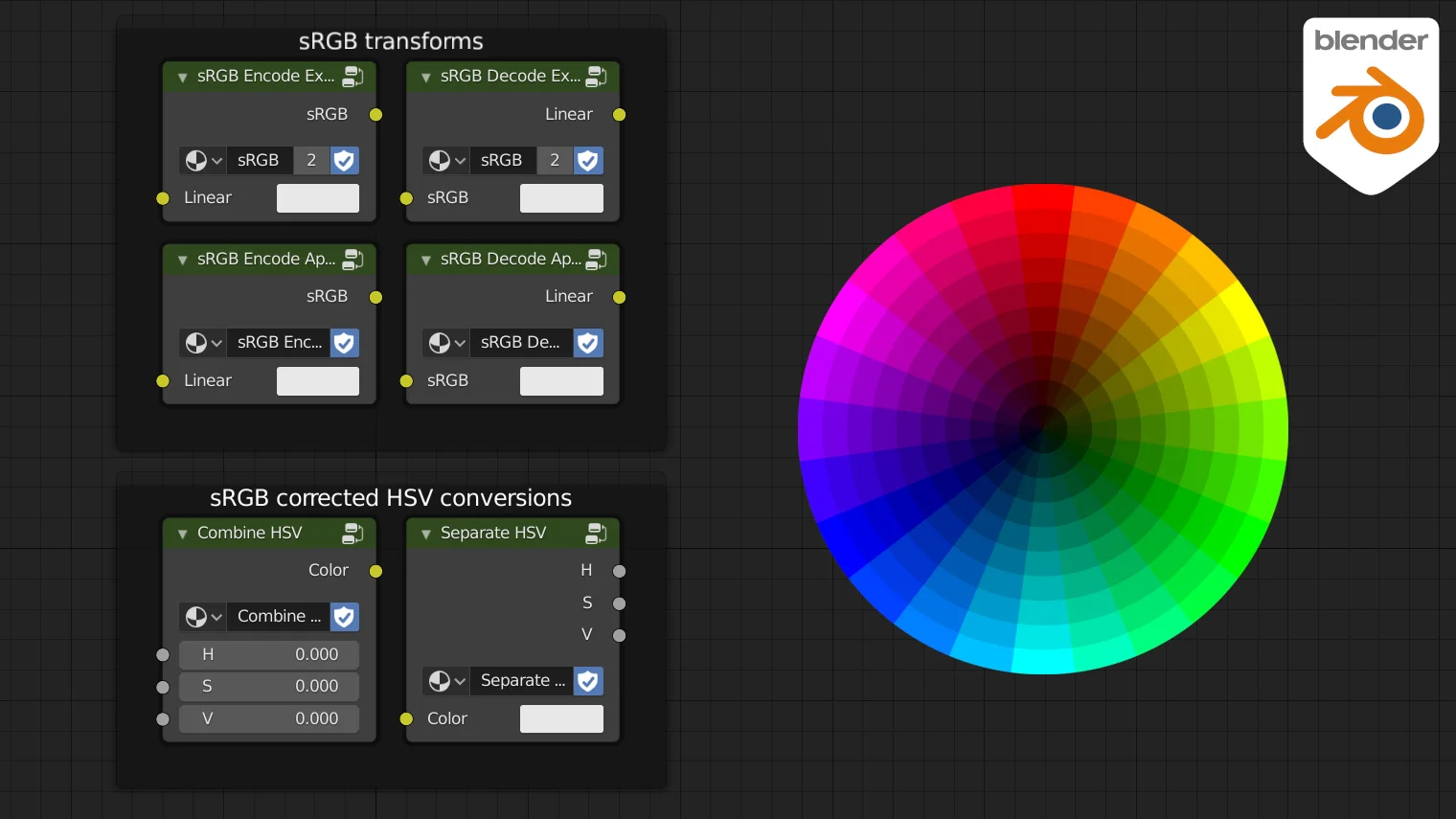1456x819 pixels.
Task: Click node group icon on sRGB Decode Approx header
Action: 596,259
